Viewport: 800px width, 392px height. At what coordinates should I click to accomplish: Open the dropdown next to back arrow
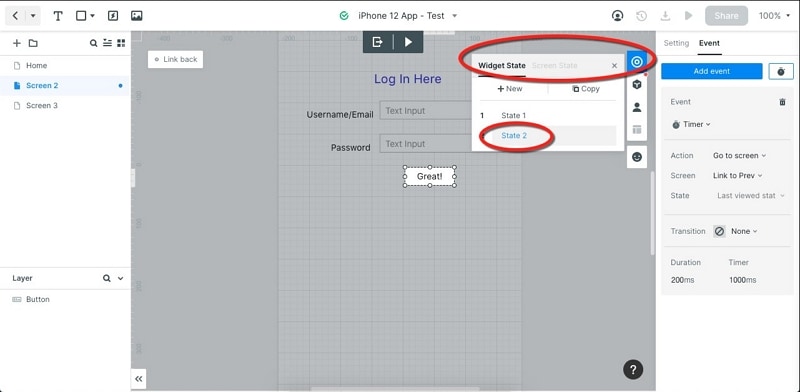[x=33, y=16]
